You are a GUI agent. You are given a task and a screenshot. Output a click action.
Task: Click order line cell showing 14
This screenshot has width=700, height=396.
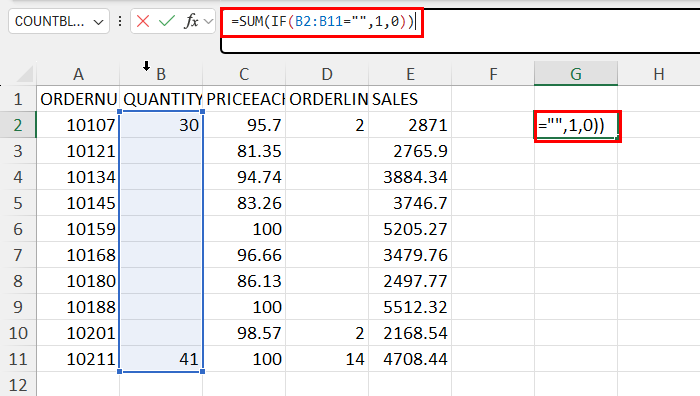coord(327,358)
